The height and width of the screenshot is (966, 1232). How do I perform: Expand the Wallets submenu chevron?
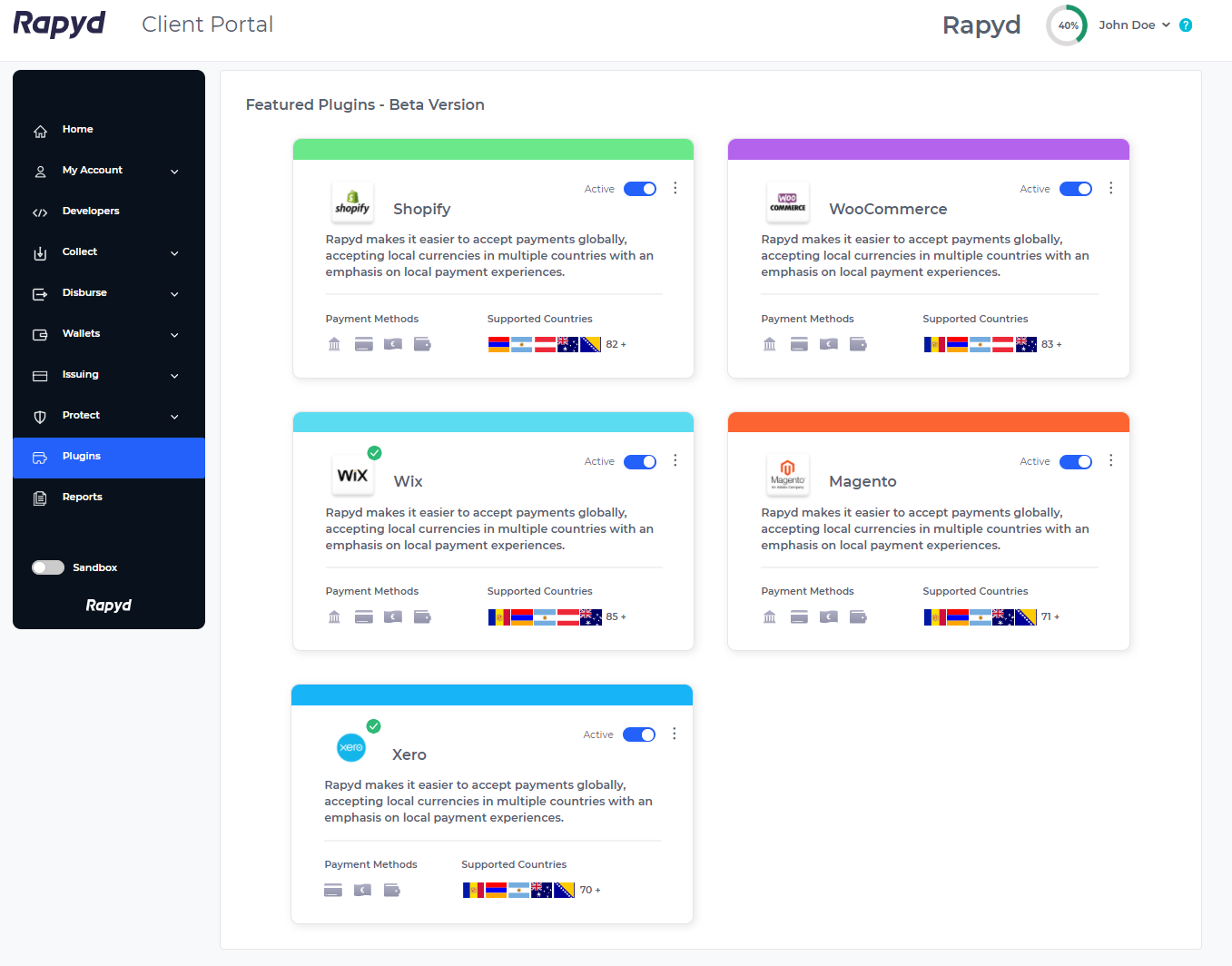174,335
